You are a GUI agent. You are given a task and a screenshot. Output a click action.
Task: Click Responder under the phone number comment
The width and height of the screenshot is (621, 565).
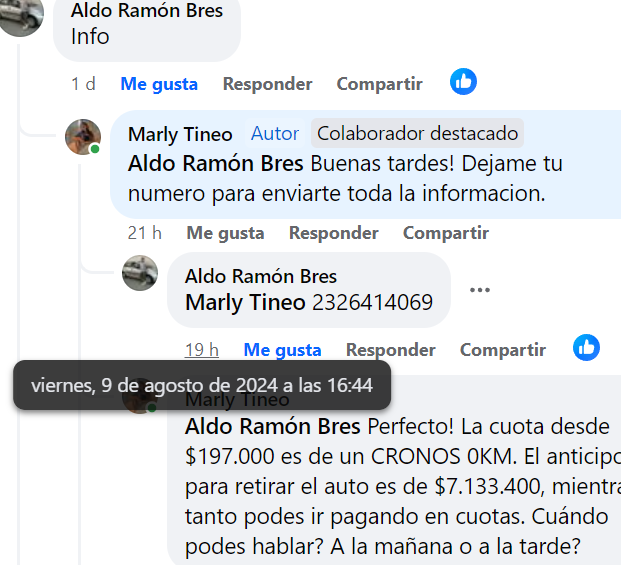[391, 350]
